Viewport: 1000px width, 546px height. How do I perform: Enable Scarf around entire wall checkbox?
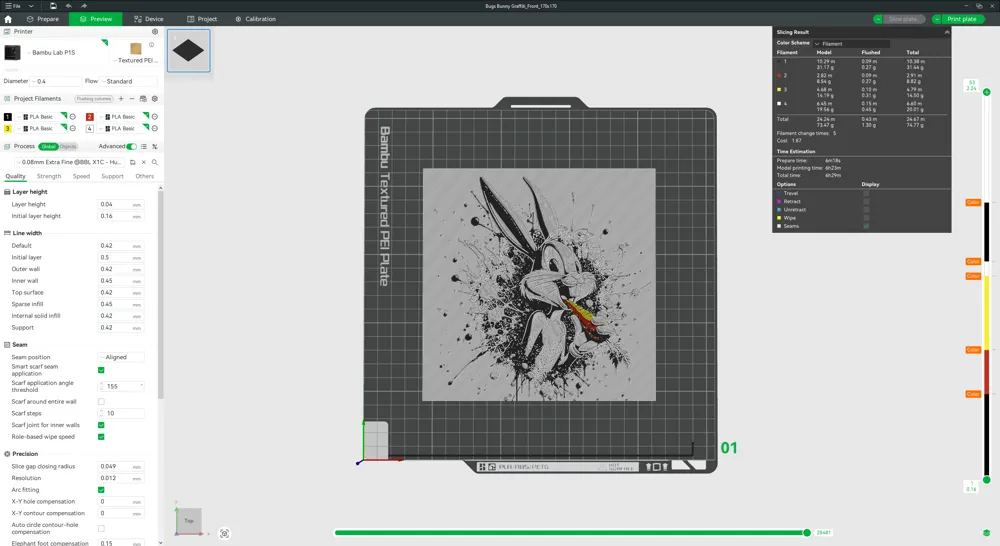[x=101, y=402]
